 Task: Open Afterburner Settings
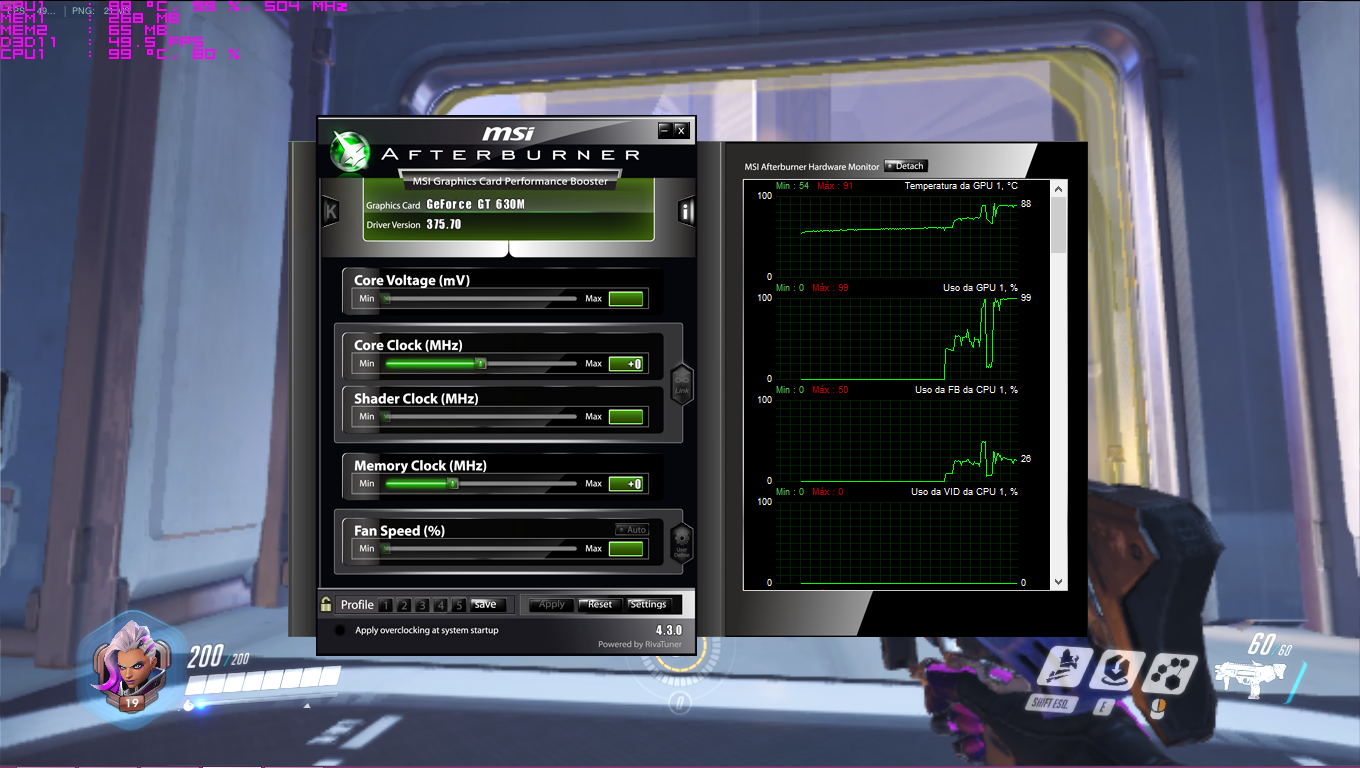[x=648, y=604]
